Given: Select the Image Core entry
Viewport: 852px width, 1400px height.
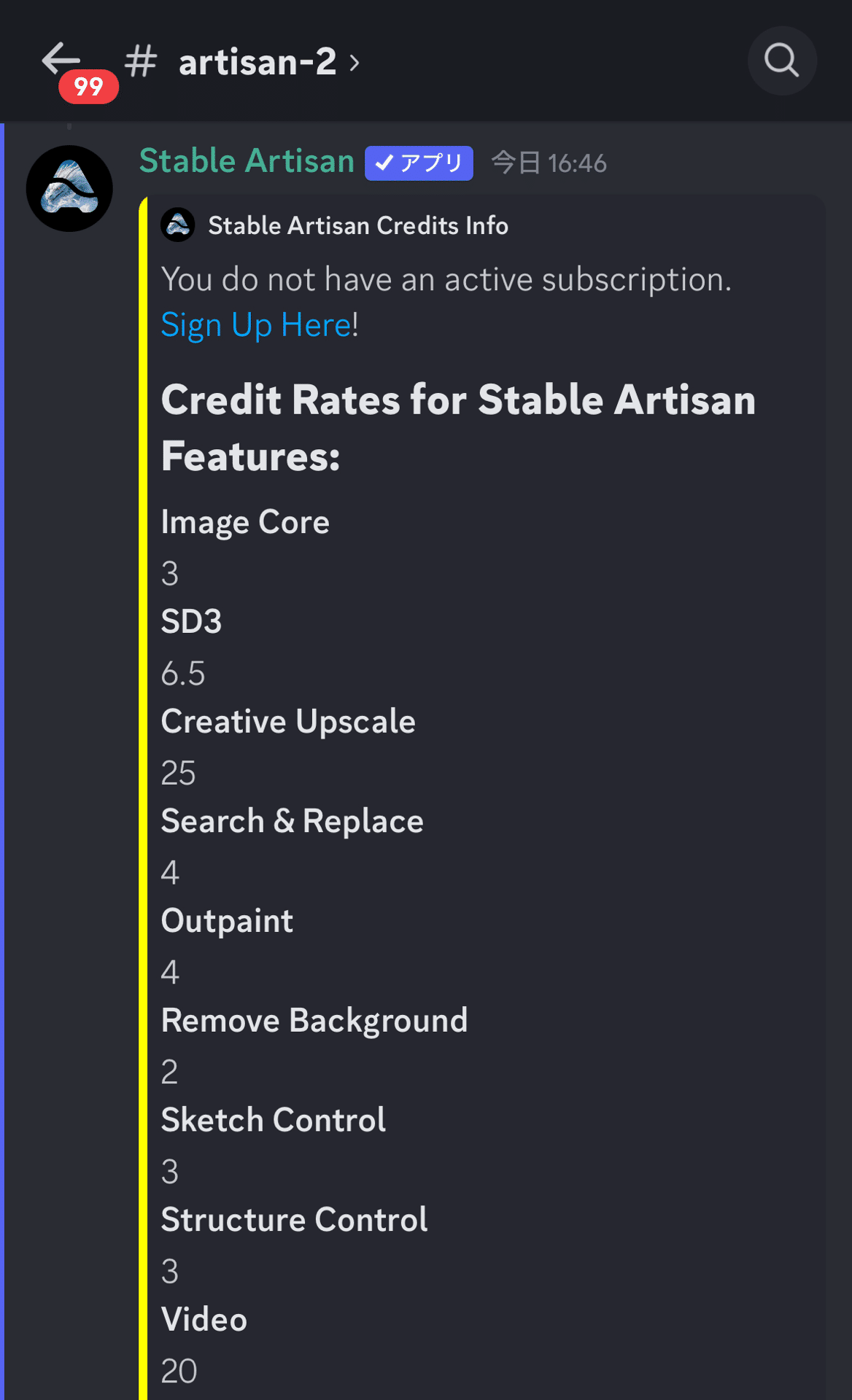Looking at the screenshot, I should [x=245, y=522].
